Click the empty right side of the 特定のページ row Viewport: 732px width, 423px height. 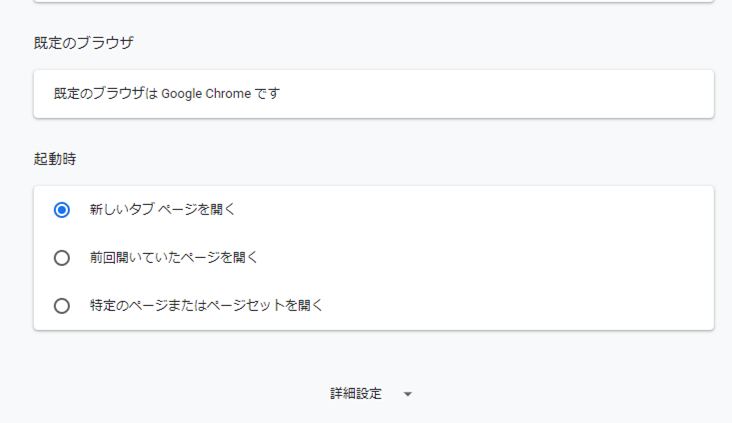[x=518, y=306]
